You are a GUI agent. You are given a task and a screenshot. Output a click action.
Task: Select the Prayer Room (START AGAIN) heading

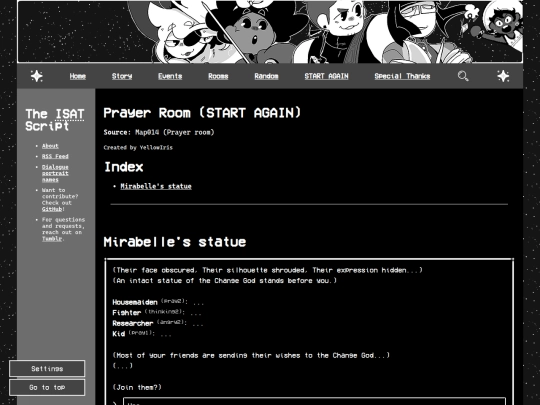pos(202,113)
